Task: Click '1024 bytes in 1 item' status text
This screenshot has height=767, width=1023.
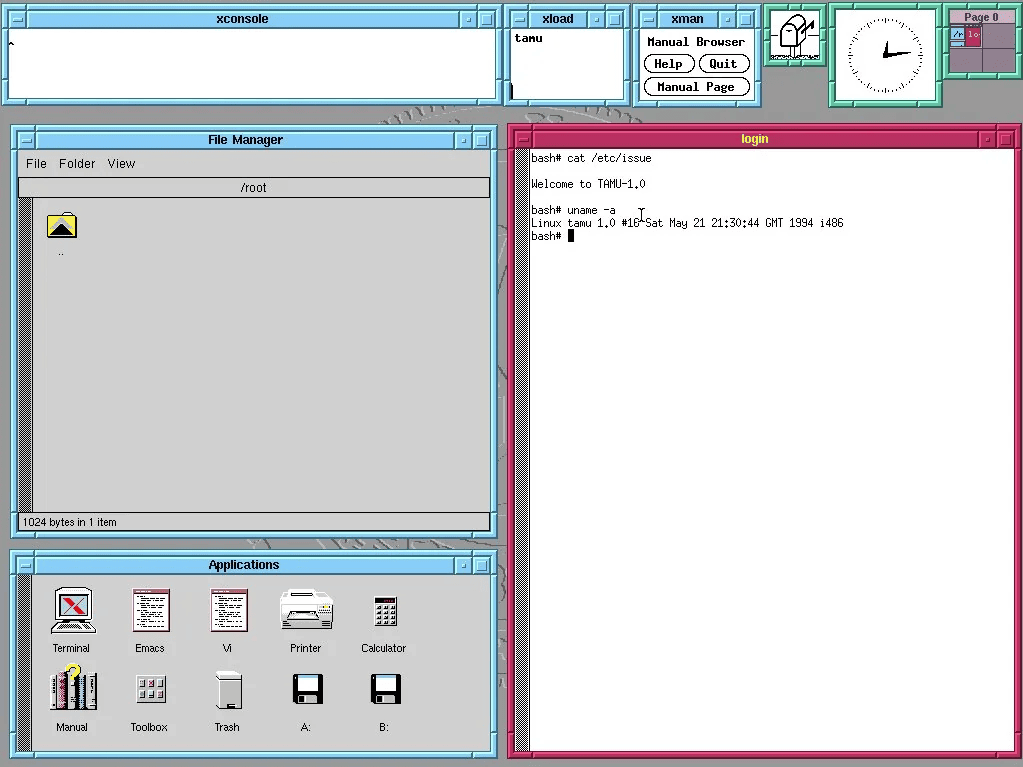Action: tap(70, 522)
